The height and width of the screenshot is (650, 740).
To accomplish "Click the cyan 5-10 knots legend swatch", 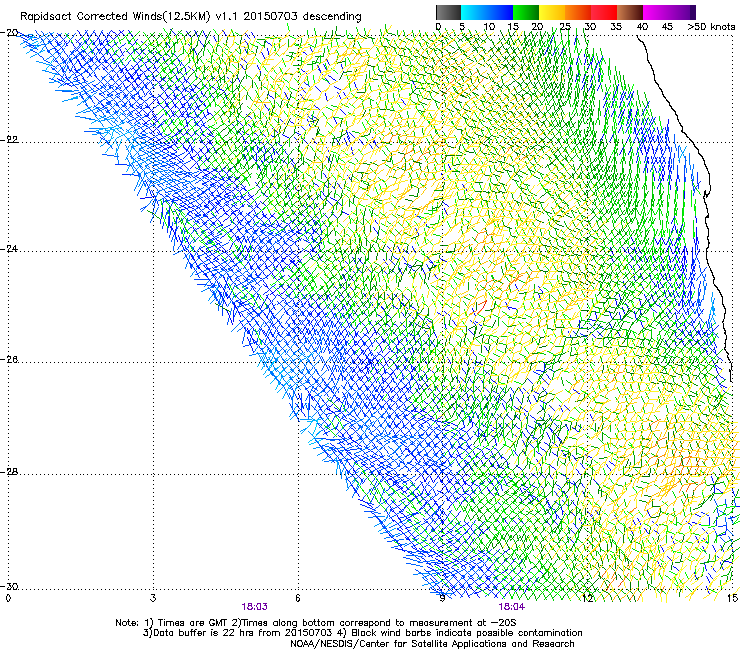I will [x=474, y=12].
